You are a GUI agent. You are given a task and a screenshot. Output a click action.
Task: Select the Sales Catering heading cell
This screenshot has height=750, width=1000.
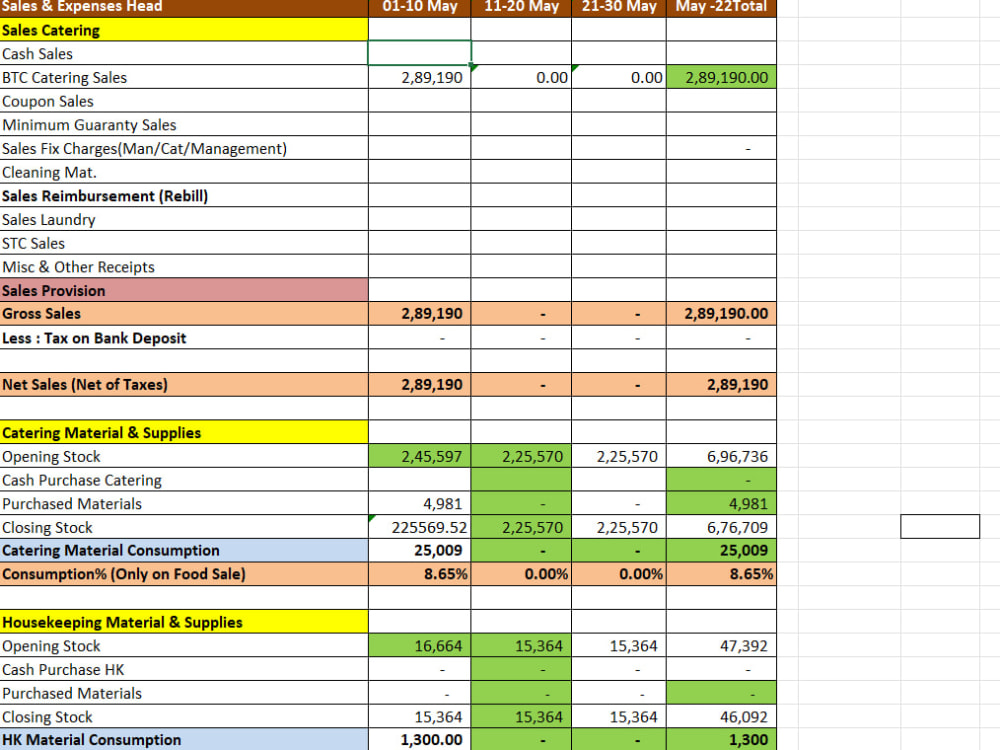(184, 30)
